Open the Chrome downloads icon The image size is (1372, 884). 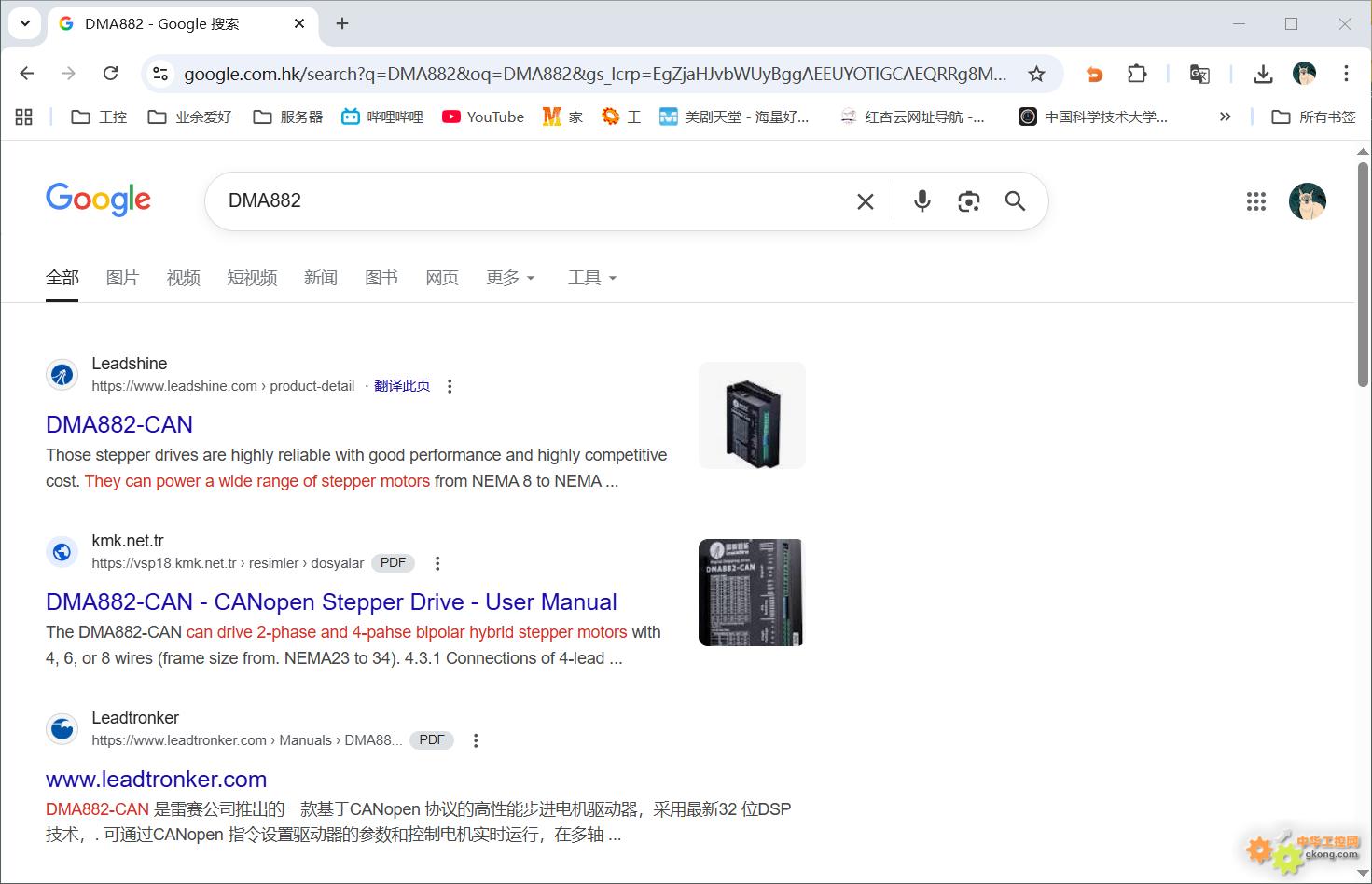pyautogui.click(x=1263, y=74)
